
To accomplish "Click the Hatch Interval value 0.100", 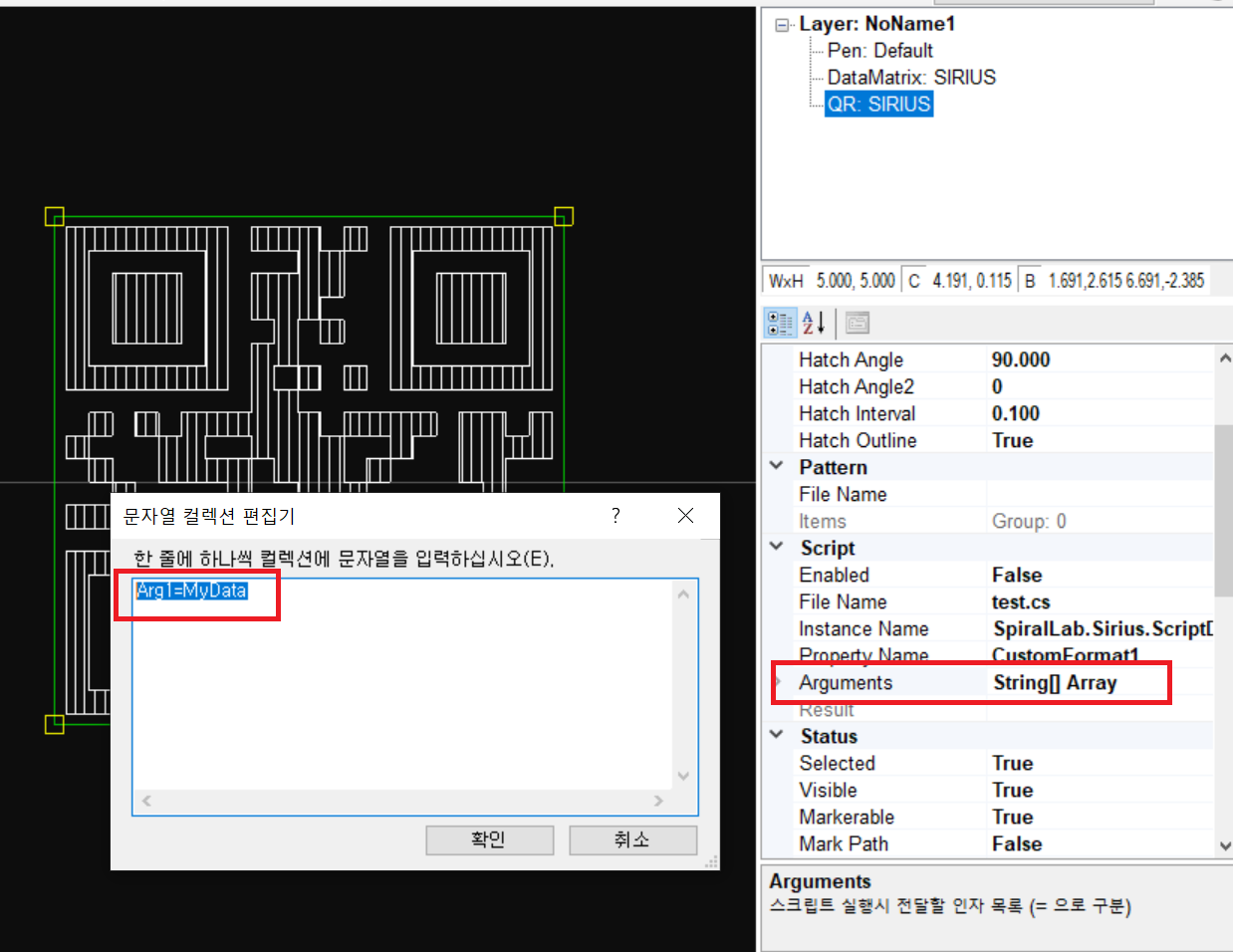I will coord(1016,413).
